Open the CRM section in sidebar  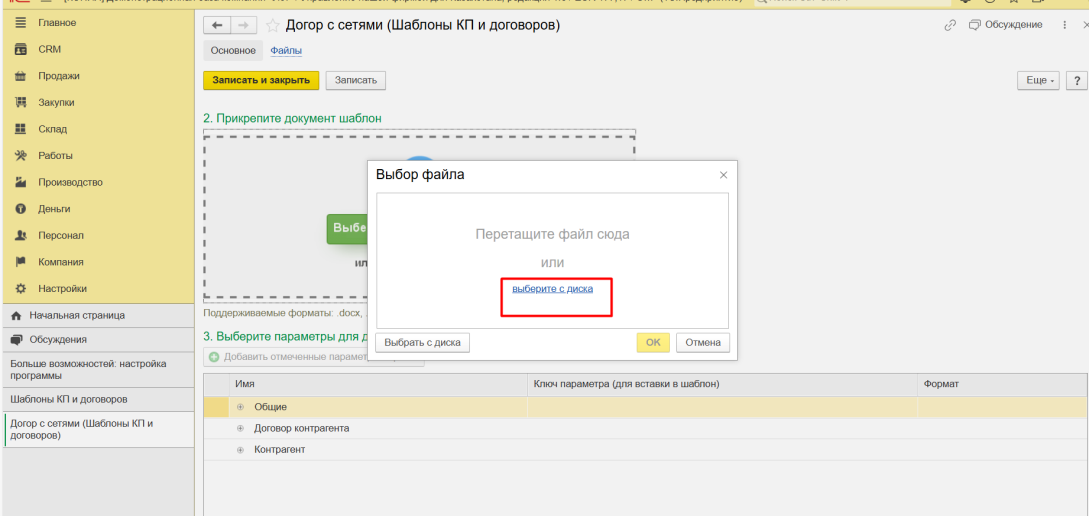point(49,49)
